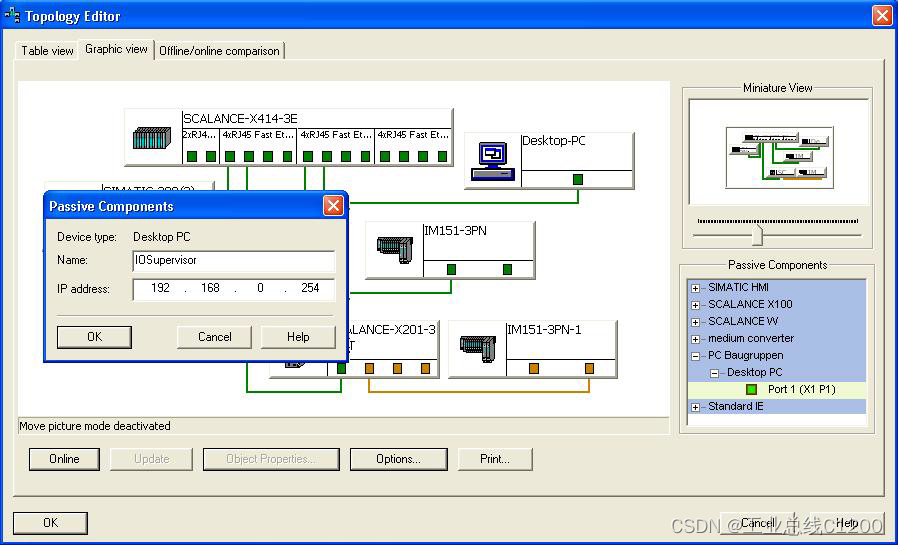The width and height of the screenshot is (898, 545).
Task: Expand the medium converter tree node
Action: click(695, 339)
